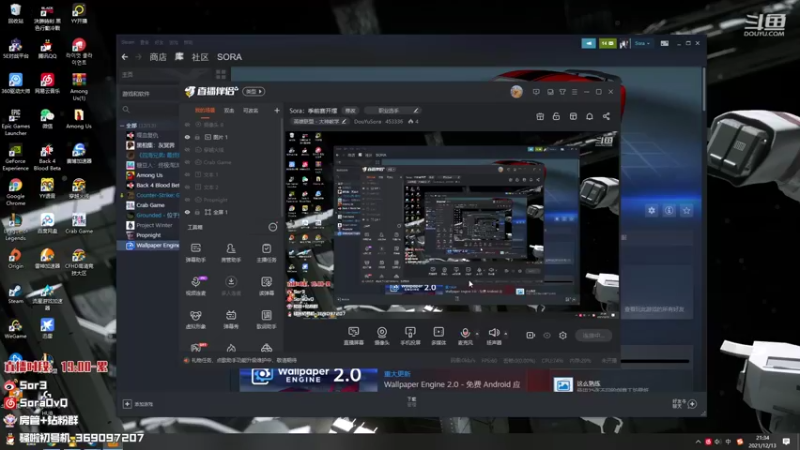This screenshot has width=800, height=450.
Task: Open the danmaku assistant tool in toolbox
Action: pyautogui.click(x=195, y=253)
